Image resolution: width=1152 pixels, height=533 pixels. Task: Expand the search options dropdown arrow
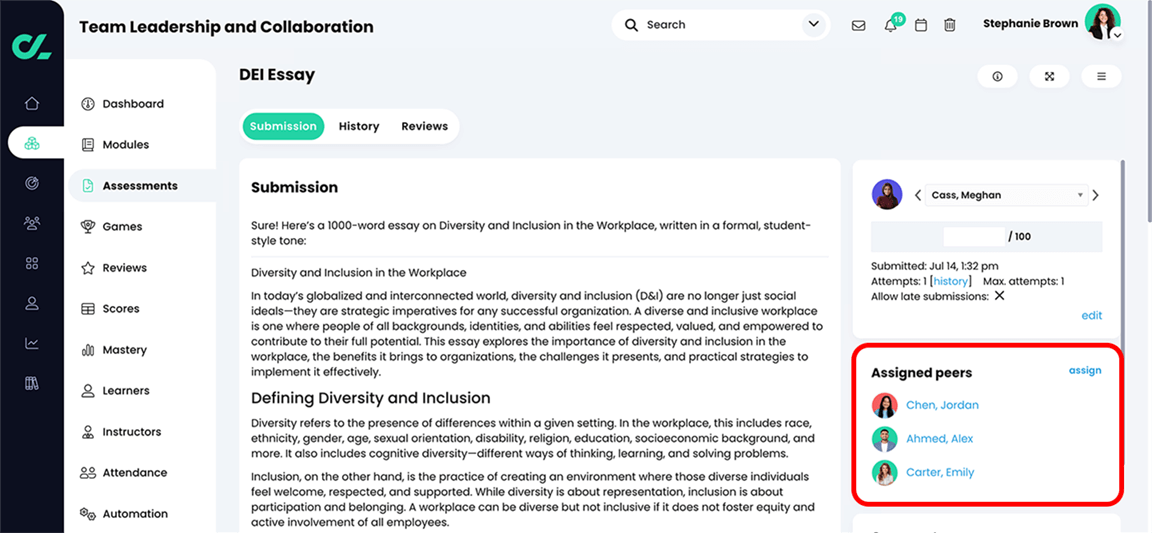point(813,25)
